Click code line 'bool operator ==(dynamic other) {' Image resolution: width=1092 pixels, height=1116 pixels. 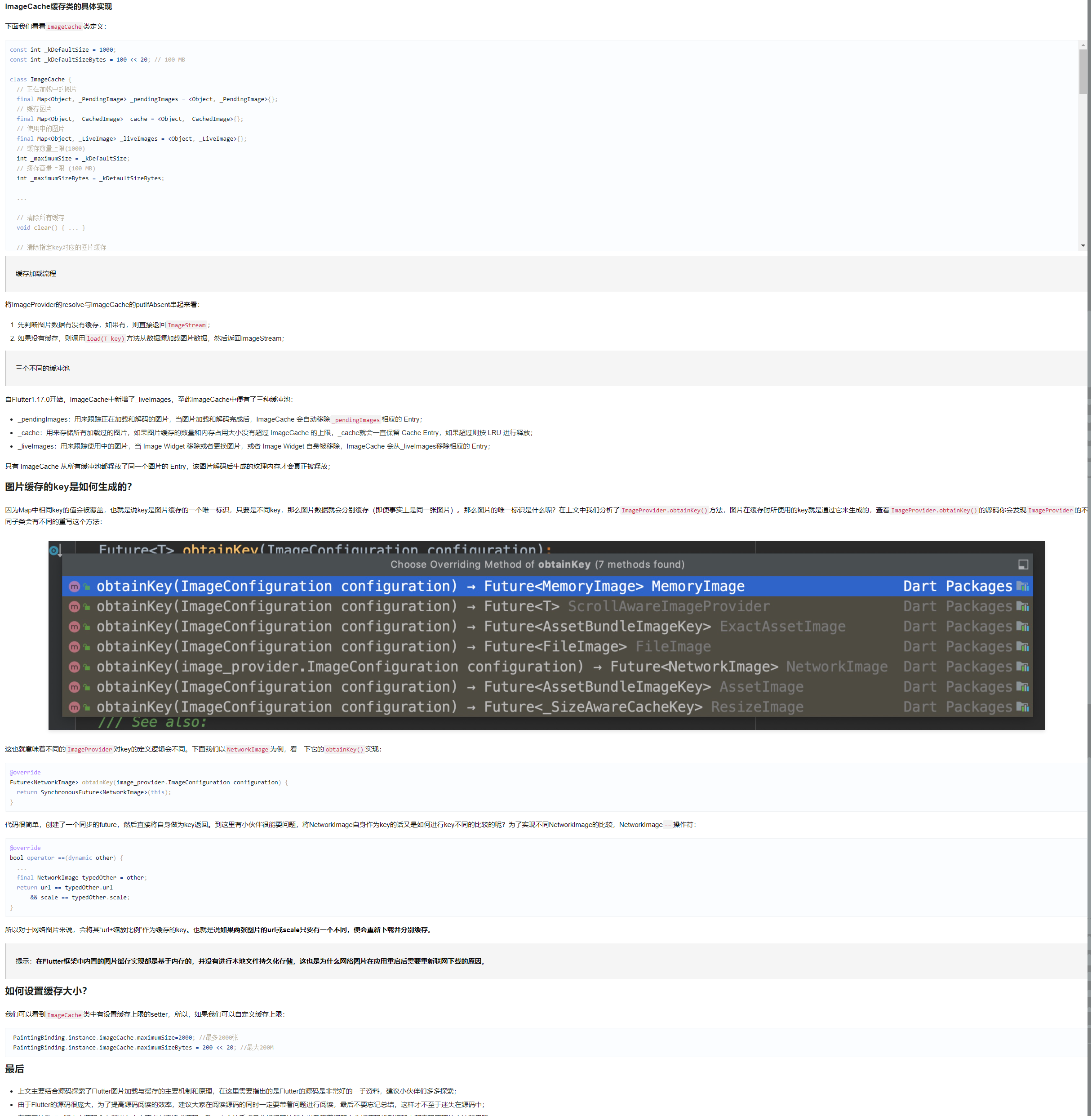pos(67,858)
